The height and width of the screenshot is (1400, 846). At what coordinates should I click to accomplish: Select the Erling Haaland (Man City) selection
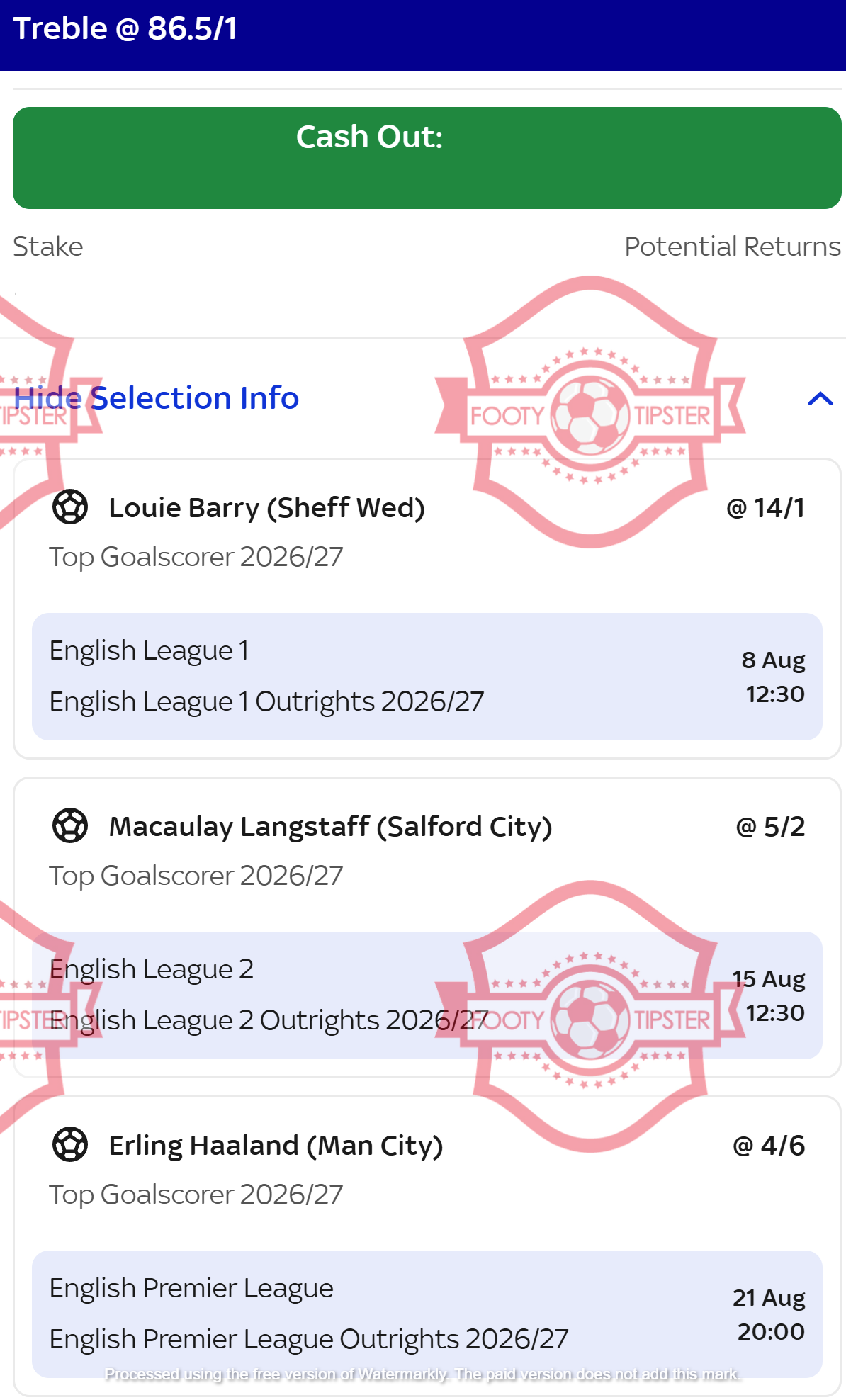[x=276, y=1146]
